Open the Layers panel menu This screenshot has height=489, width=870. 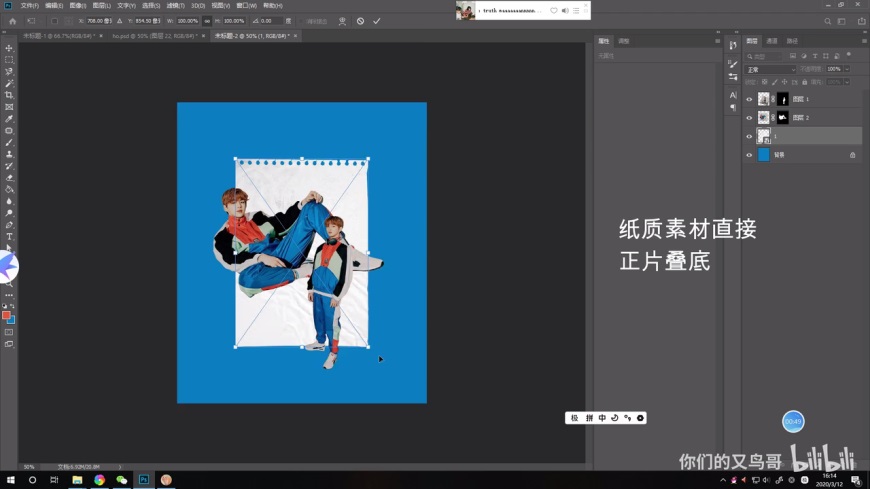tap(864, 41)
